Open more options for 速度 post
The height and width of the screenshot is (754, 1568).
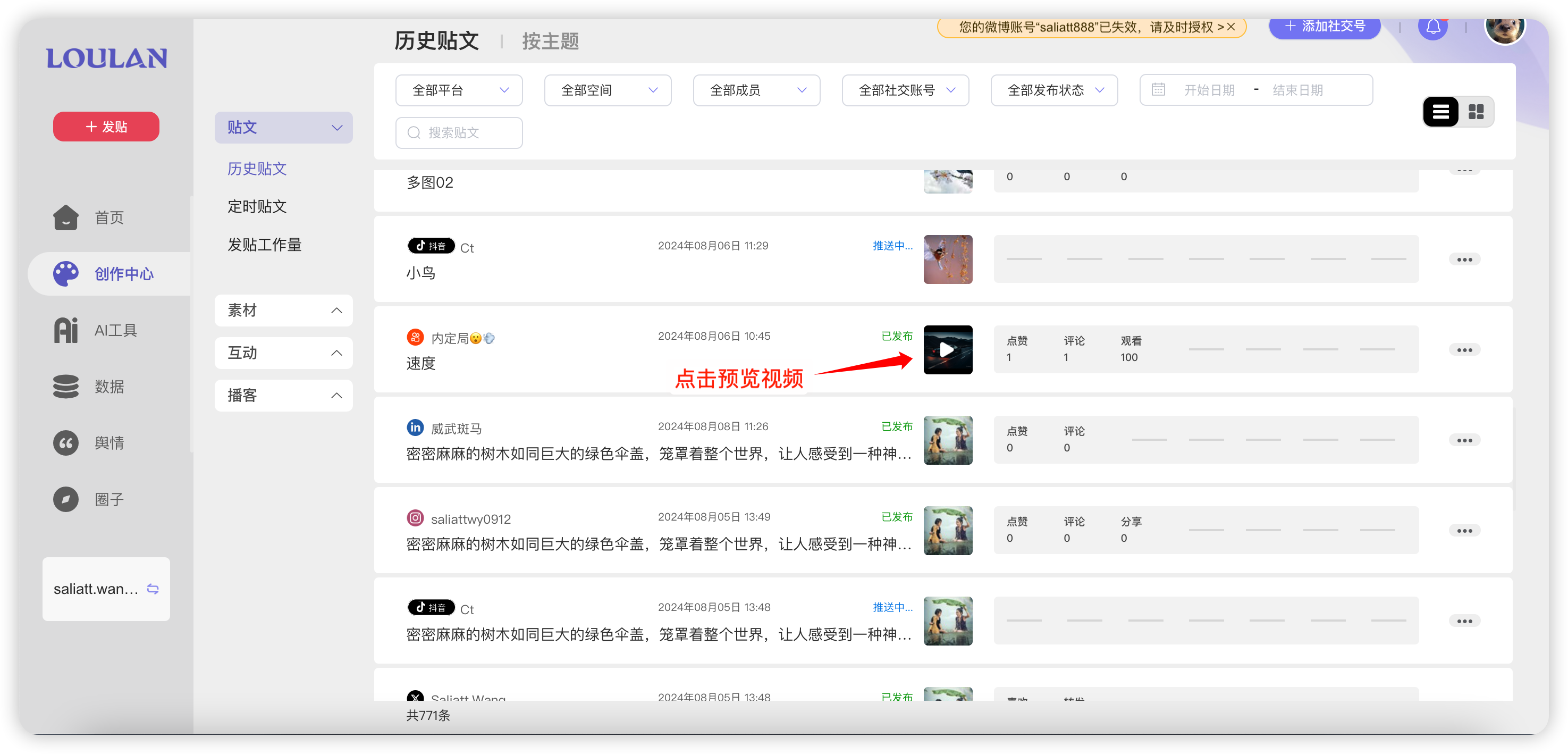coord(1464,349)
